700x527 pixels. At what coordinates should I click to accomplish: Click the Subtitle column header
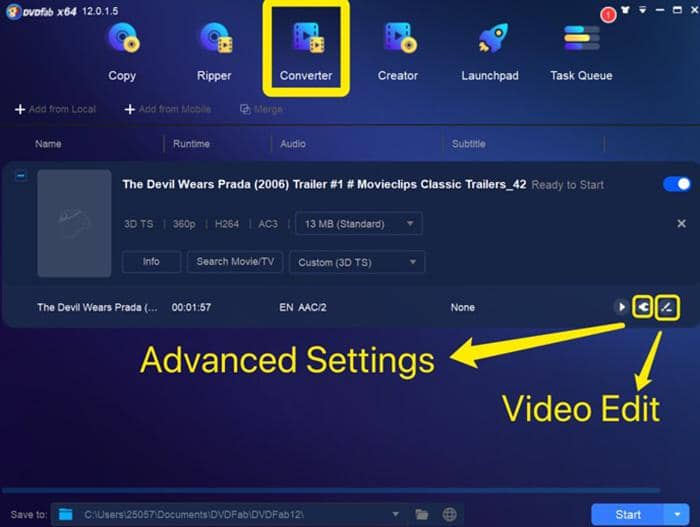(469, 144)
